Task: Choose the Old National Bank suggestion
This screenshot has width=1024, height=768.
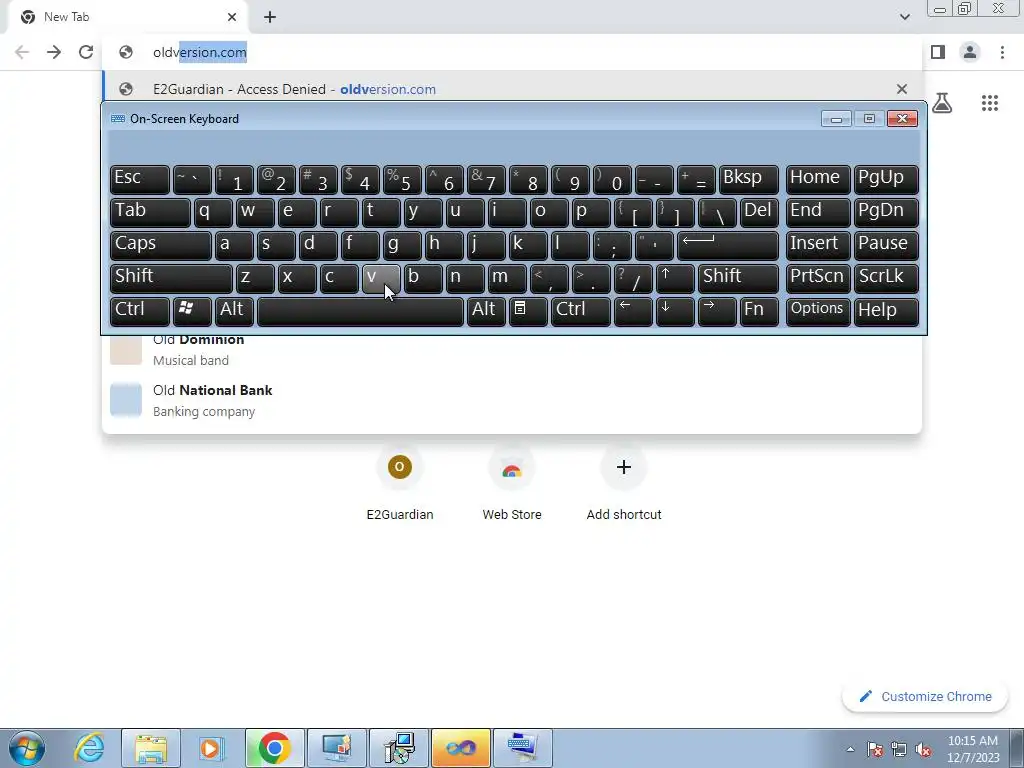Action: [x=512, y=400]
